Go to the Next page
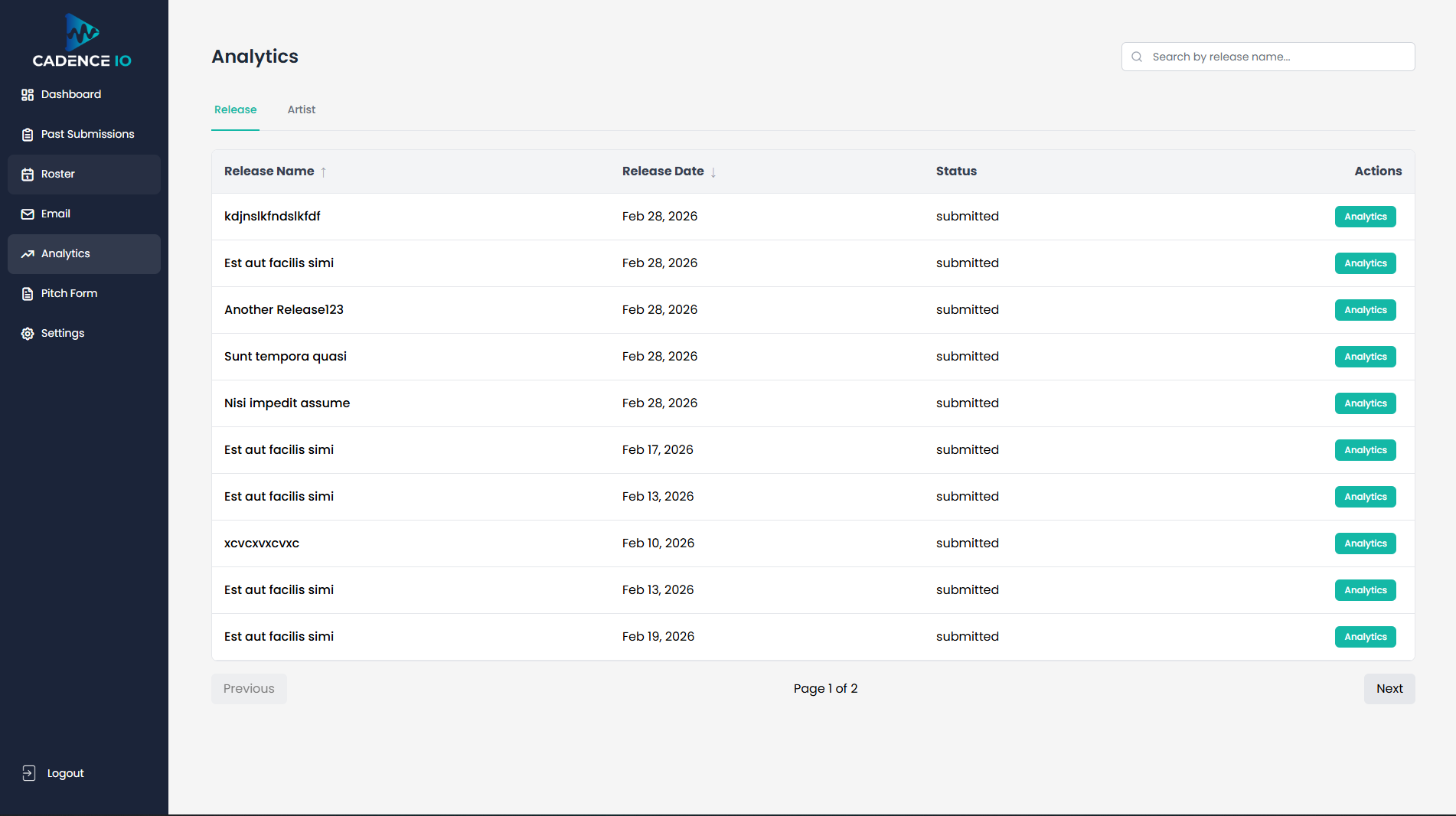Screen dimensions: 1456x816 [x=1389, y=689]
